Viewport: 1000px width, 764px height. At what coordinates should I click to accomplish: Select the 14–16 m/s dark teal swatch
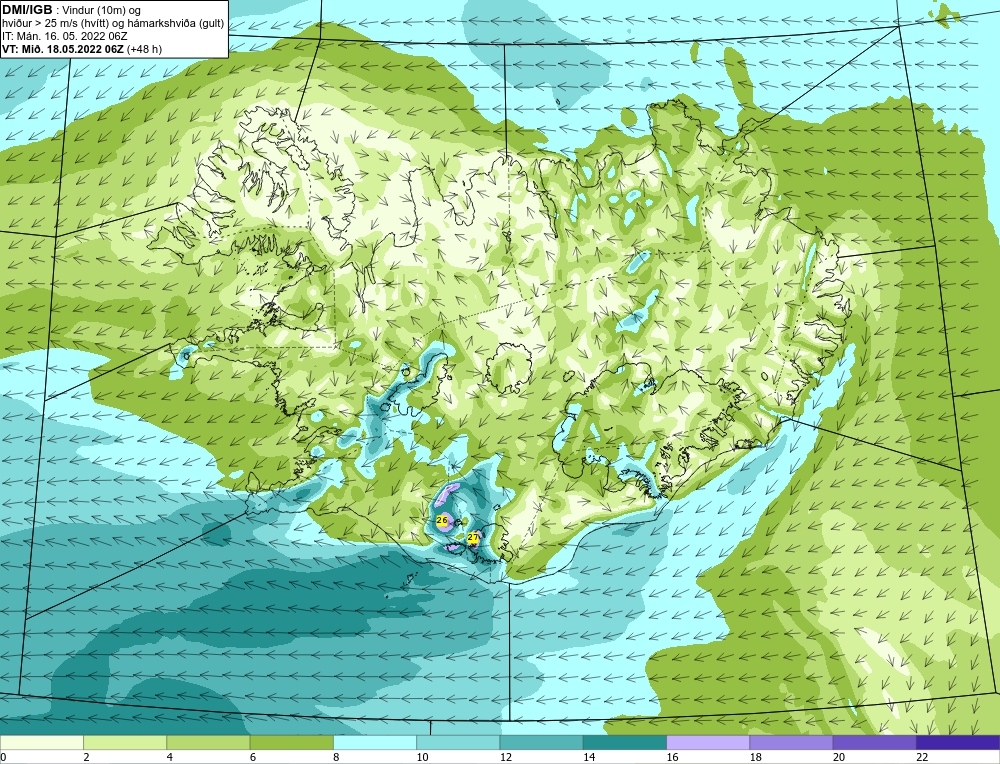[x=625, y=742]
